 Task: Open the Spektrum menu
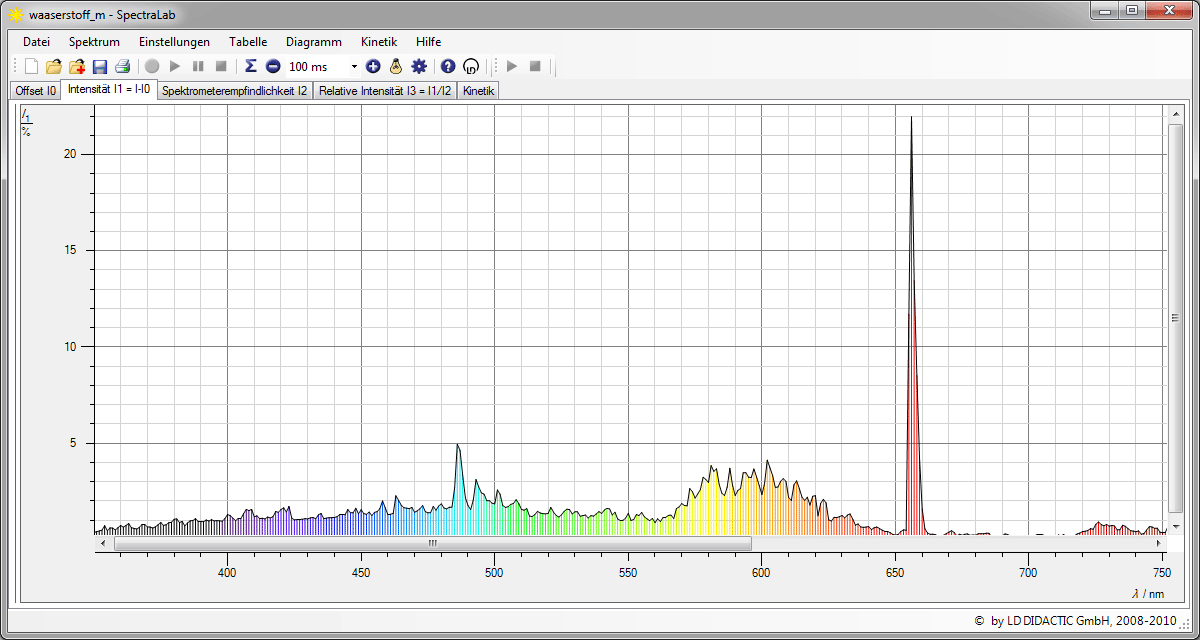click(x=94, y=42)
